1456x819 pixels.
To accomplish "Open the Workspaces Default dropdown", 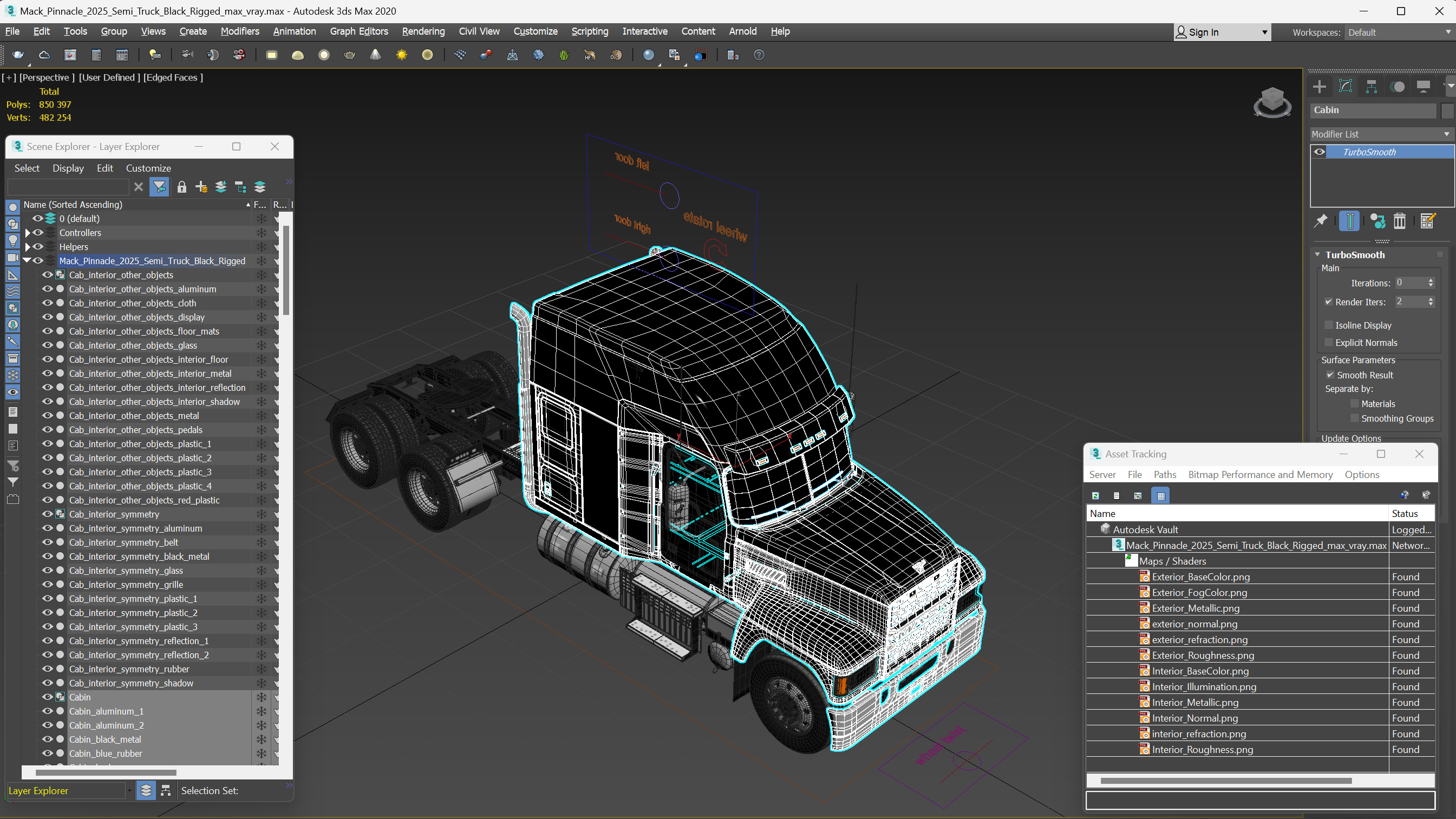I will (x=1399, y=32).
